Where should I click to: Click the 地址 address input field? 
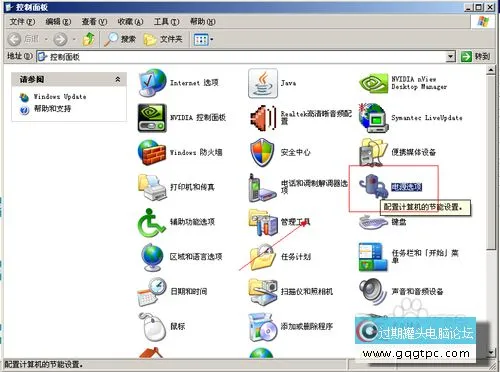tap(241, 57)
